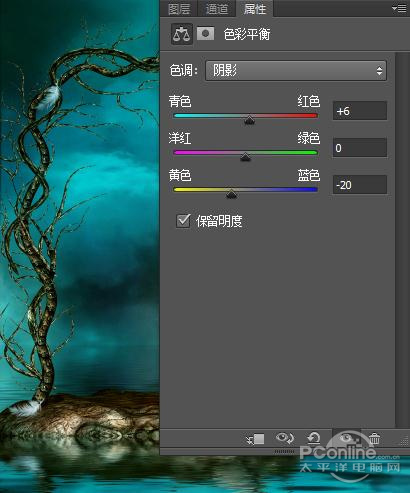This screenshot has width=410, height=493.
Task: Click the magenta-green value field showing 0
Action: point(360,148)
